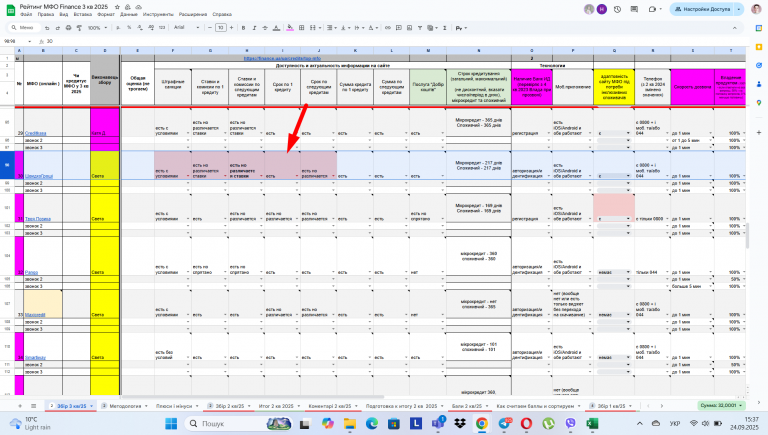The width and height of the screenshot is (768, 435).
Task: Open the Pango hyperlink cell
Action: click(x=31, y=272)
